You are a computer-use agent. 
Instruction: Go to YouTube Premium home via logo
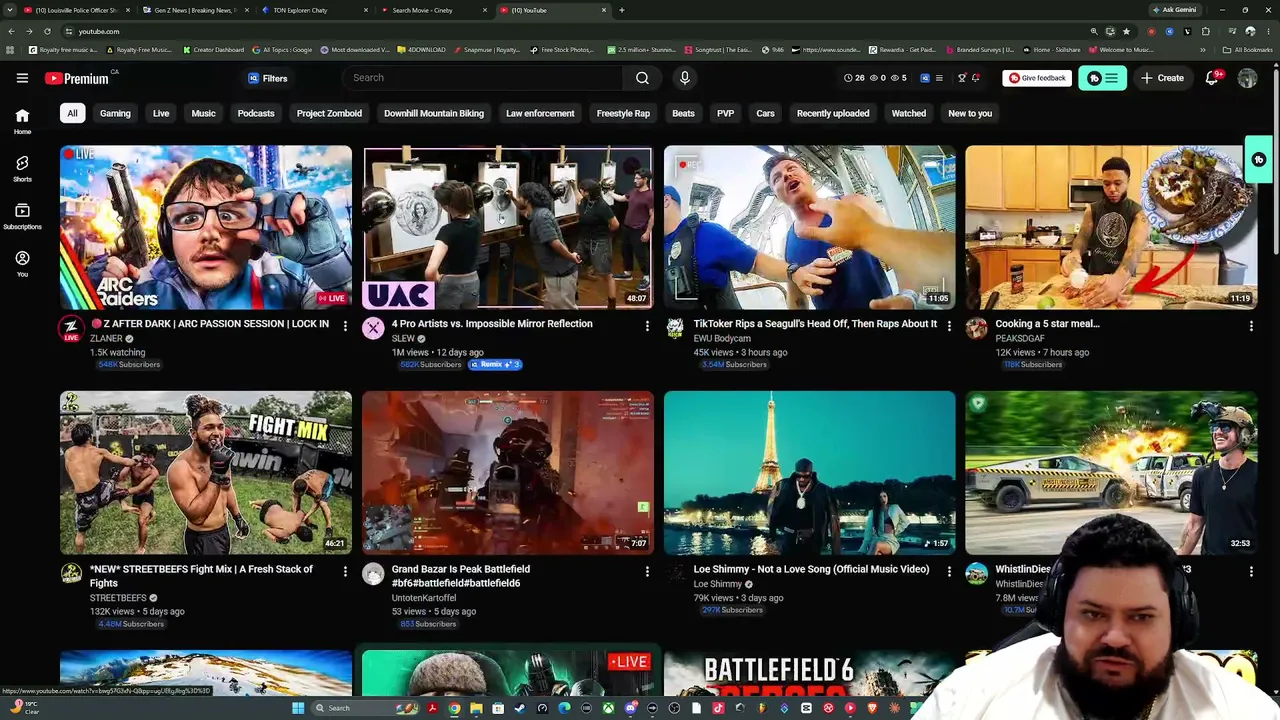click(x=77, y=78)
